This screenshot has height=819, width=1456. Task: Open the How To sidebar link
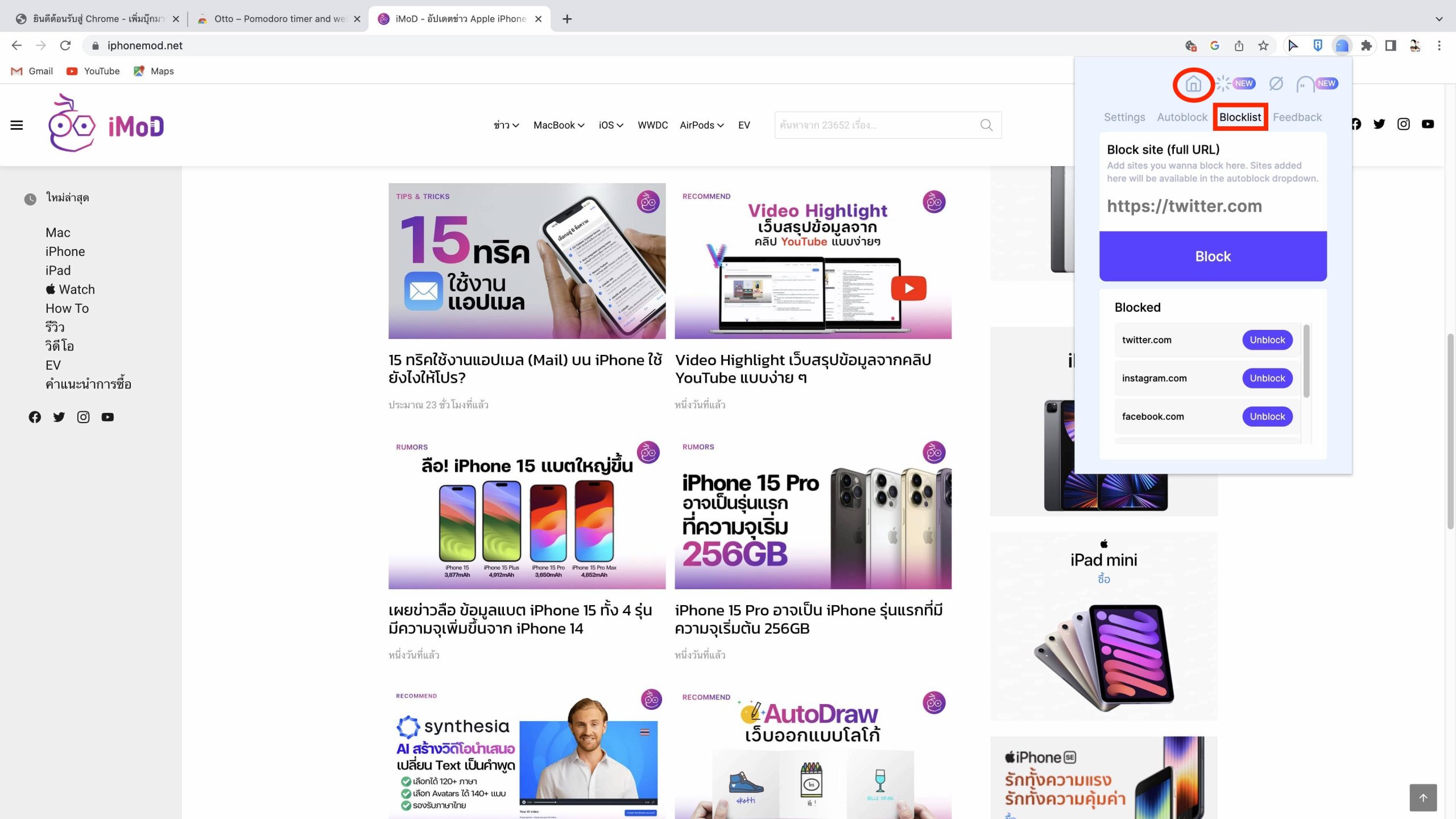tap(67, 308)
